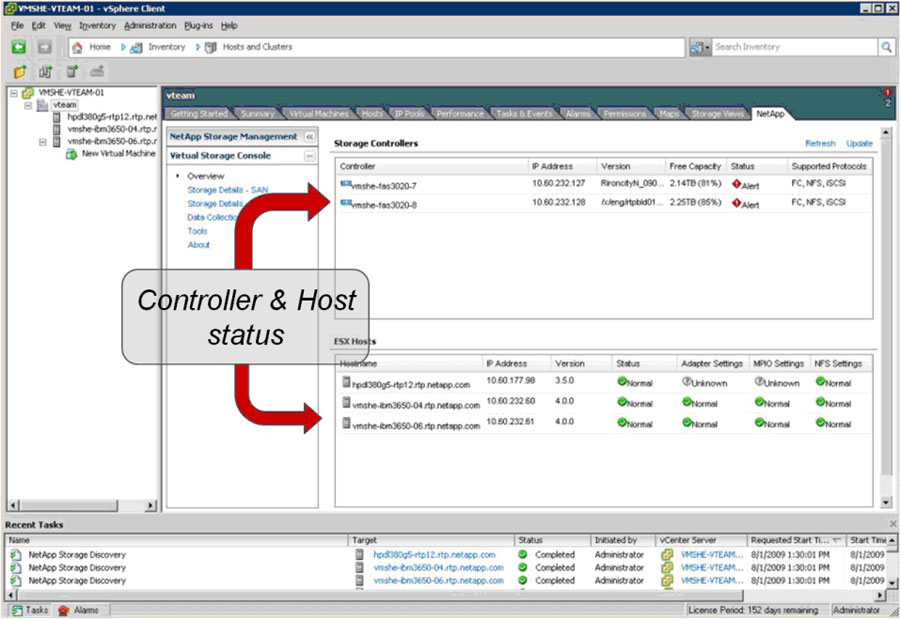Switch to the Performance tab
The width and height of the screenshot is (900, 619).
[460, 114]
